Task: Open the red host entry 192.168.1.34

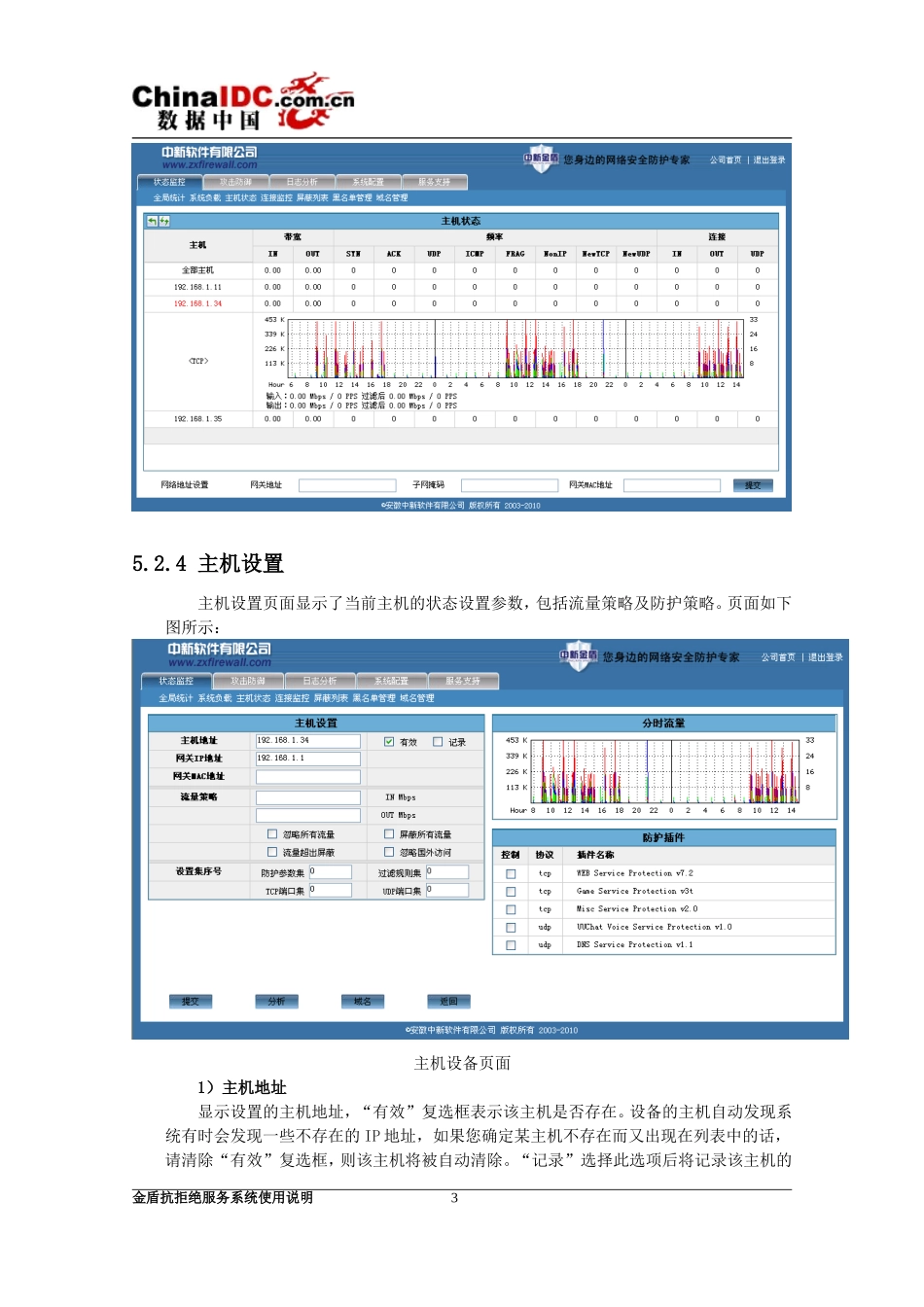Action: pyautogui.click(x=197, y=303)
